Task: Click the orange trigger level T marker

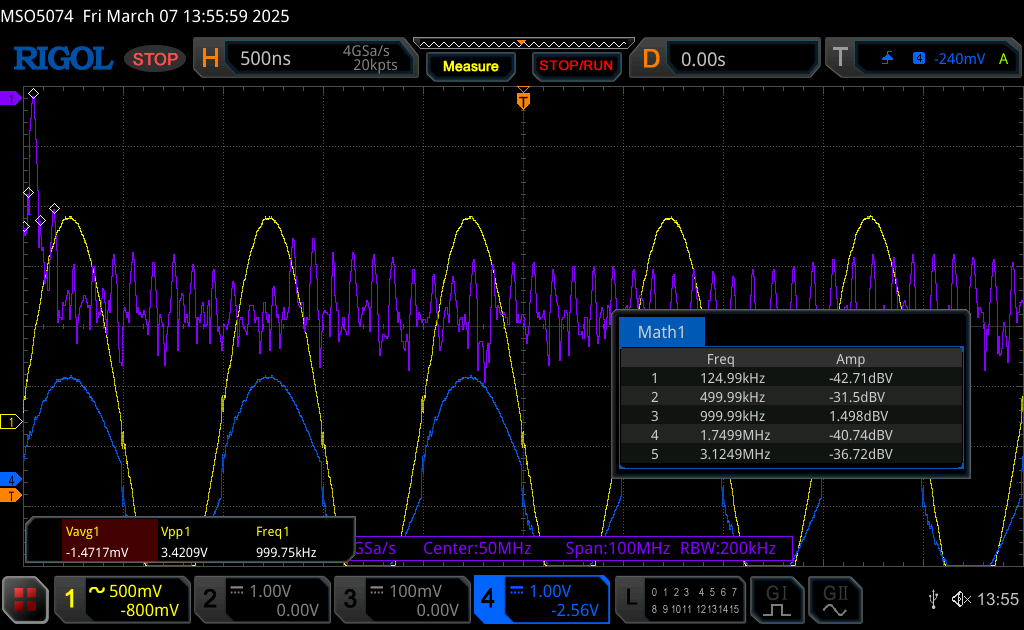Action: click(x=11, y=495)
